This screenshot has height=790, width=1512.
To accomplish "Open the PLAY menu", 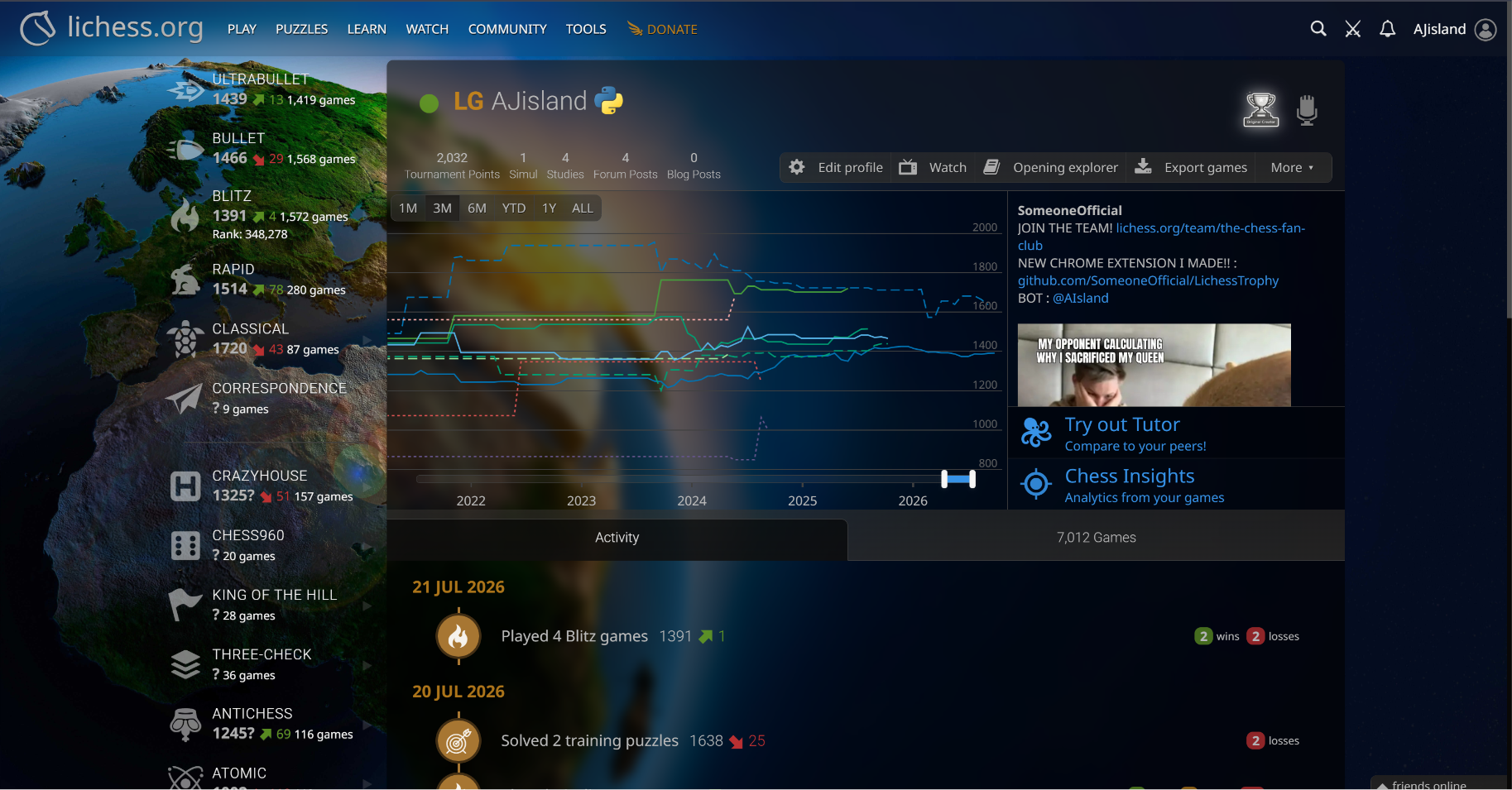I will (242, 29).
